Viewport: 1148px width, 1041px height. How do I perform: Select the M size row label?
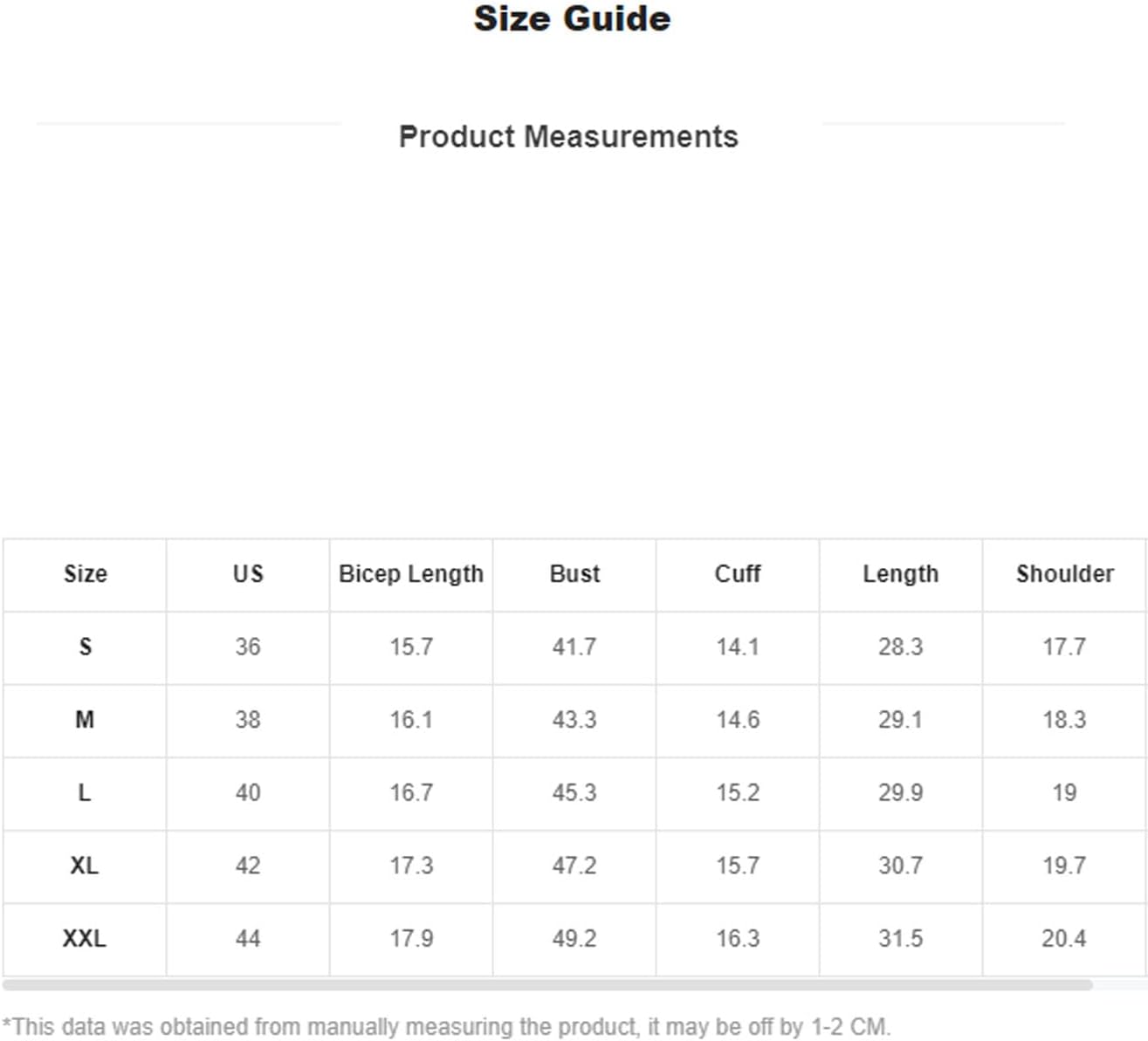coord(85,720)
